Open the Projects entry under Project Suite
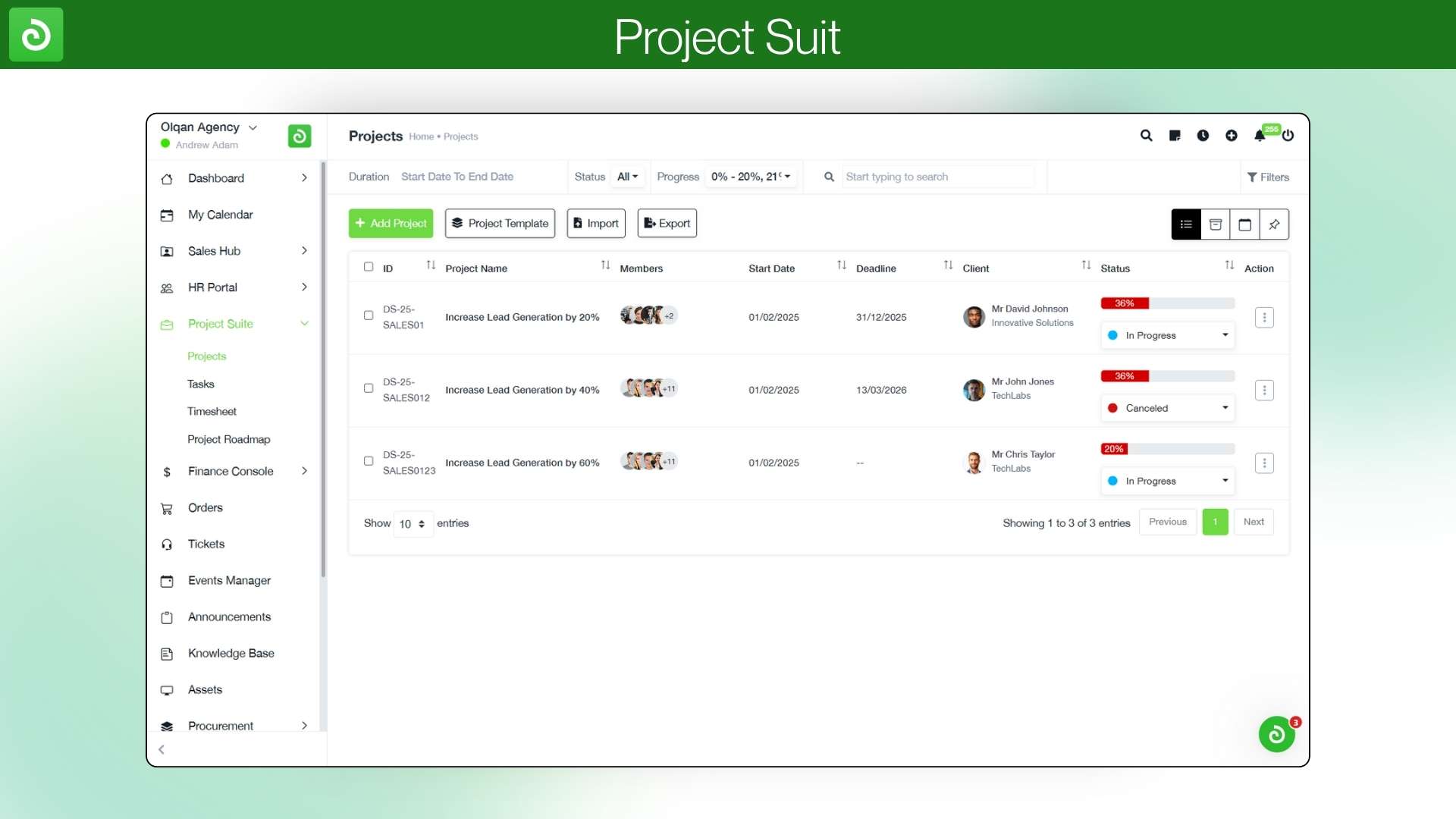This screenshot has width=1456, height=819. click(206, 356)
